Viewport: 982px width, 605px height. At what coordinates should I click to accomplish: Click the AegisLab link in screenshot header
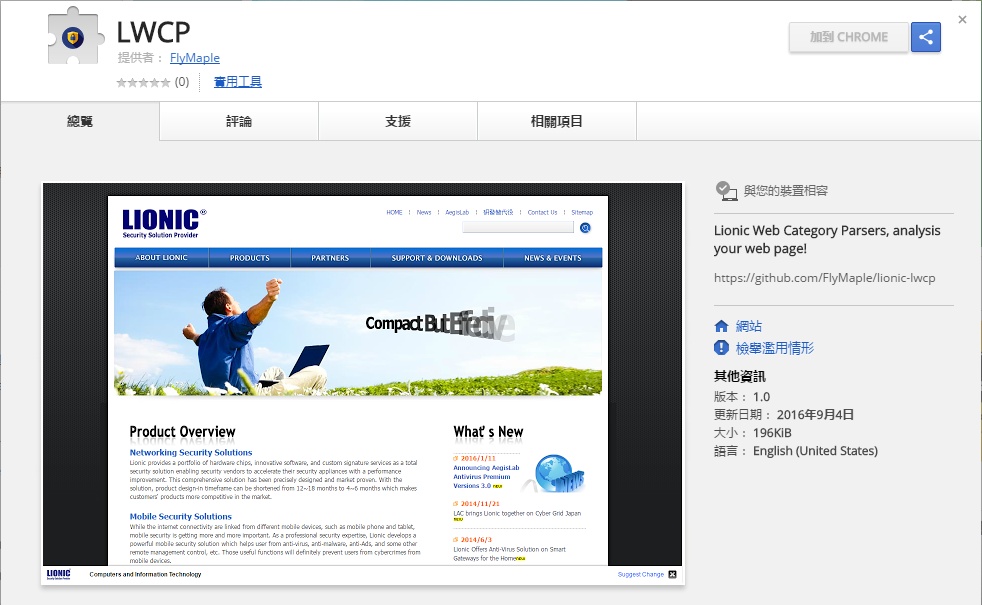point(457,212)
